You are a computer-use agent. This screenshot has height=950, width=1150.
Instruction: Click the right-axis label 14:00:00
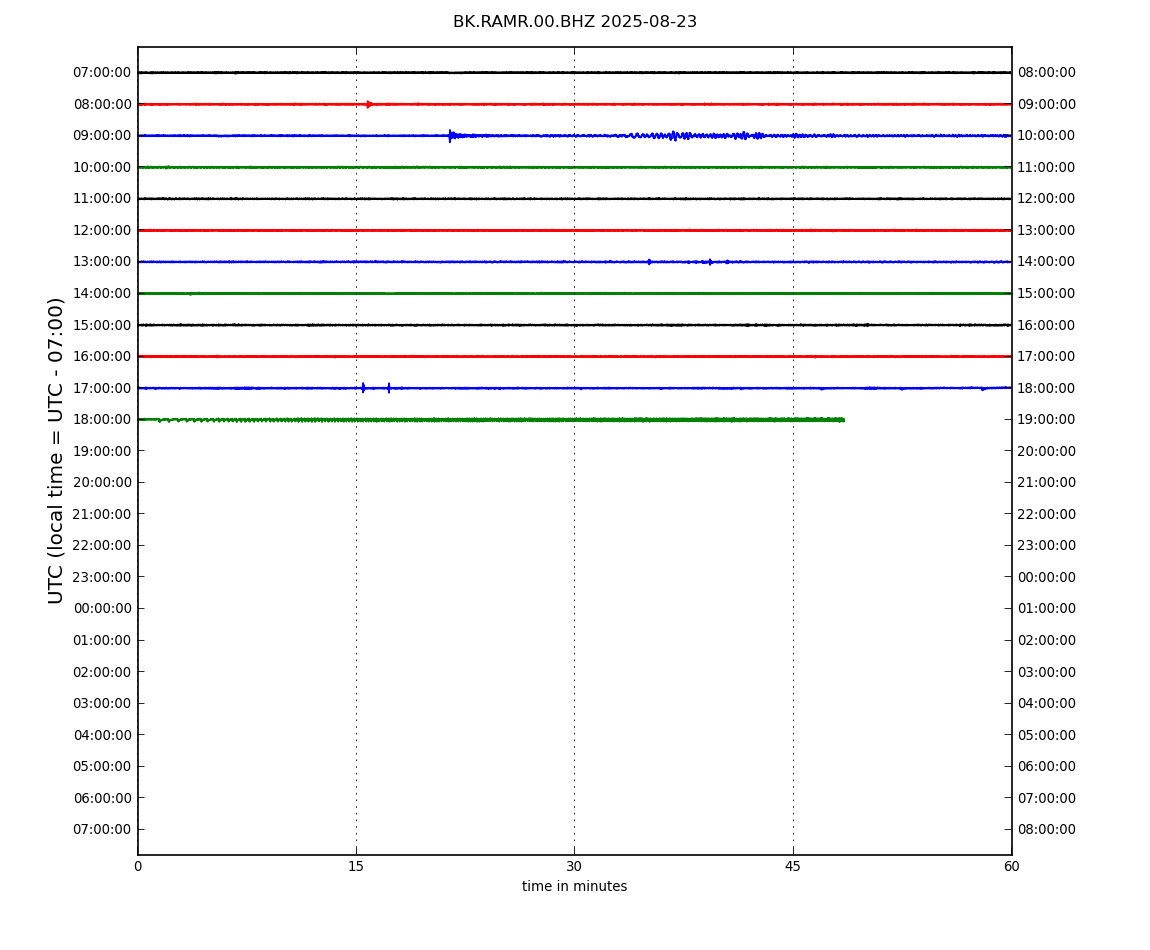(1047, 262)
